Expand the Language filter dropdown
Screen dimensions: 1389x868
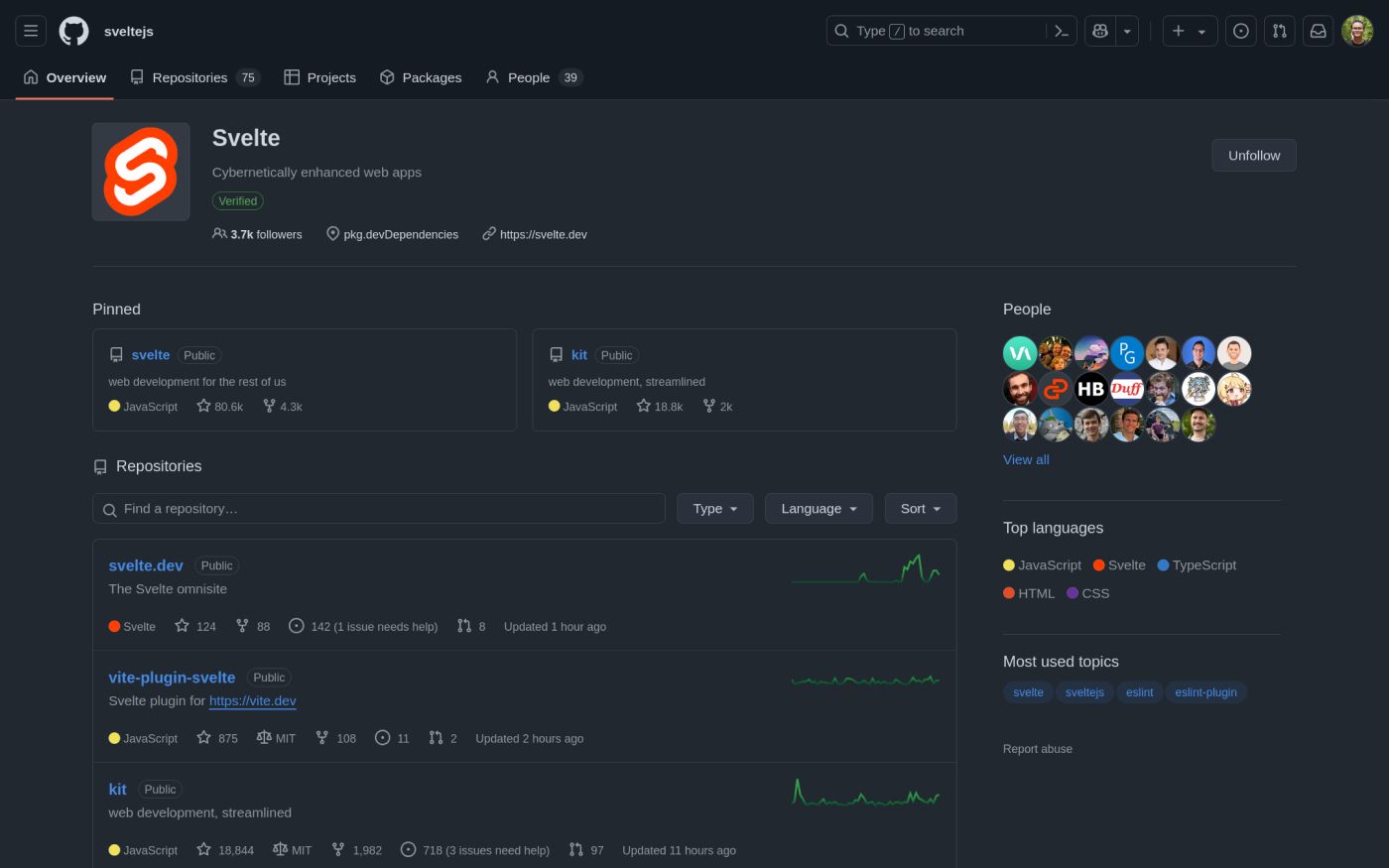[x=819, y=508]
